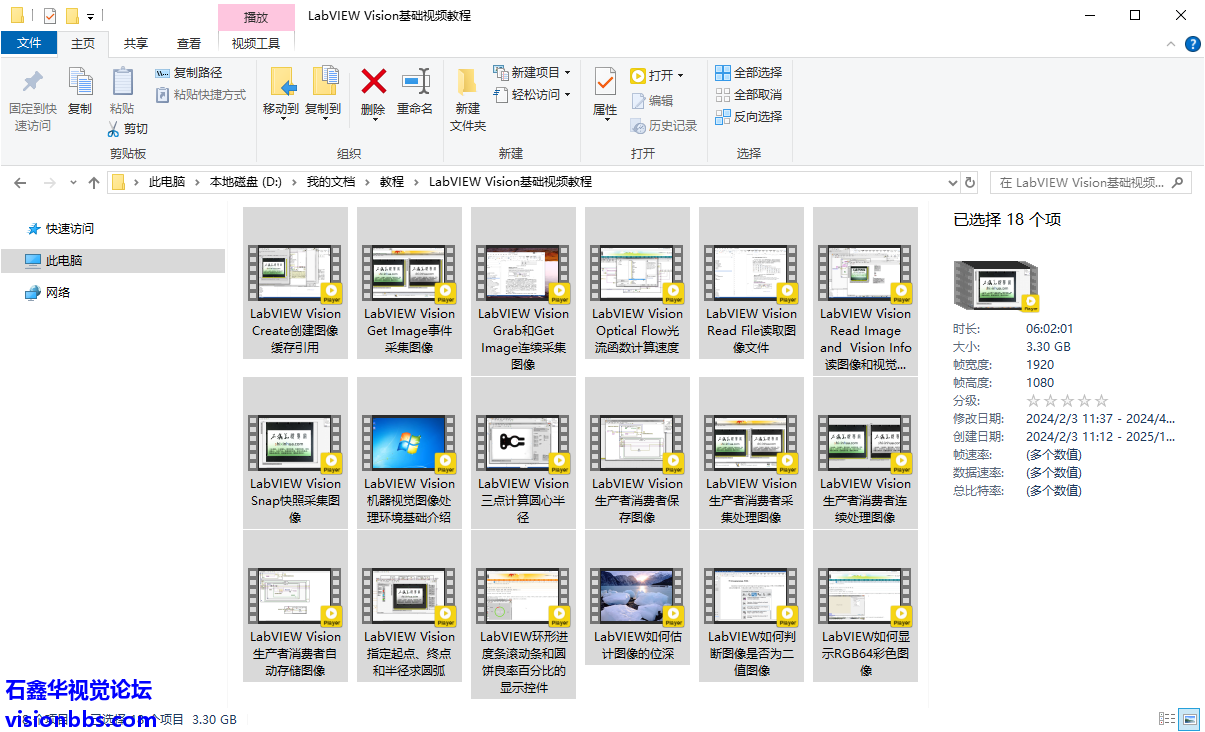The width and height of the screenshot is (1205, 732).
Task: Collapse the ribbon with the chevron
Action: [1173, 44]
